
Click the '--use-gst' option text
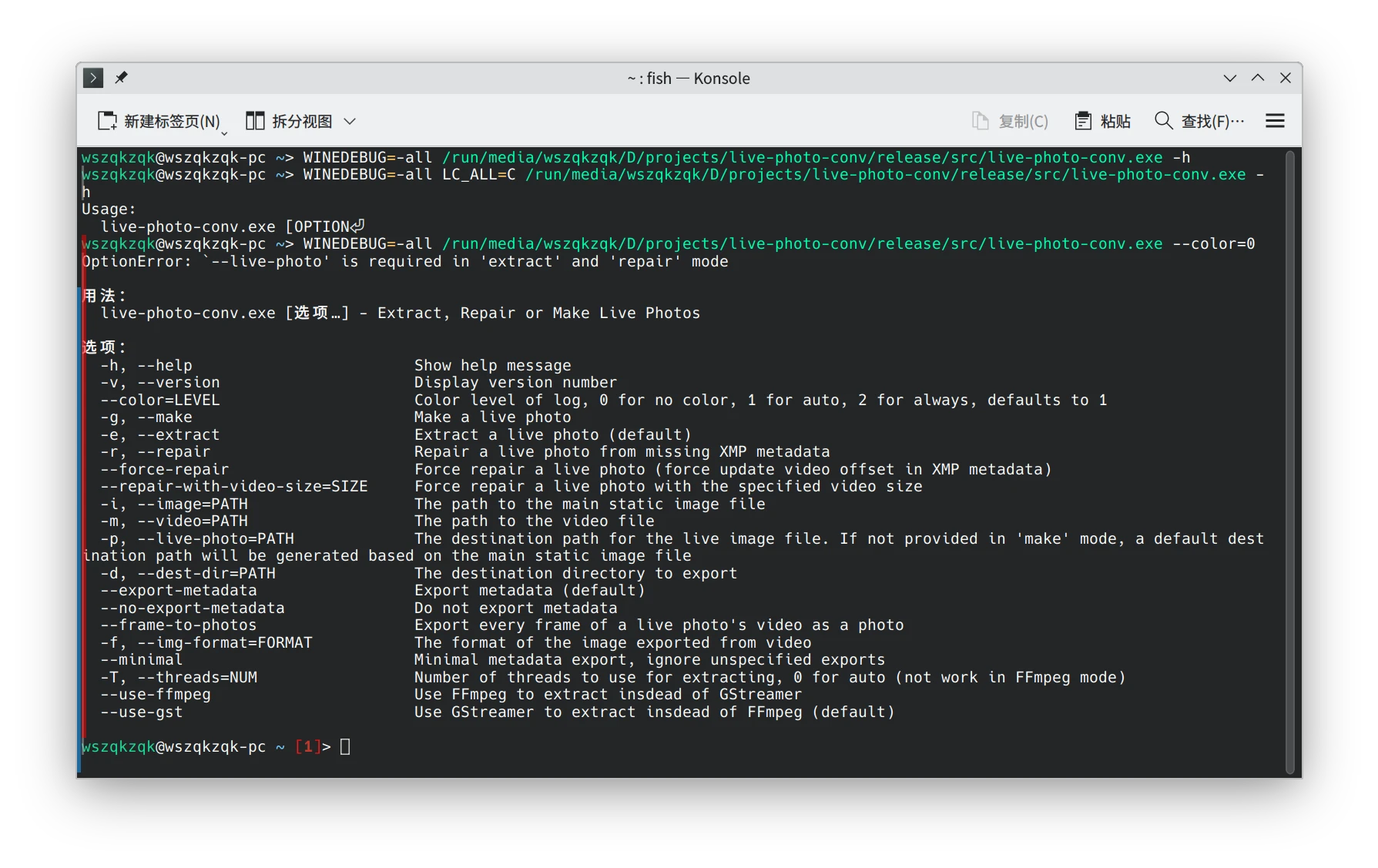[142, 712]
